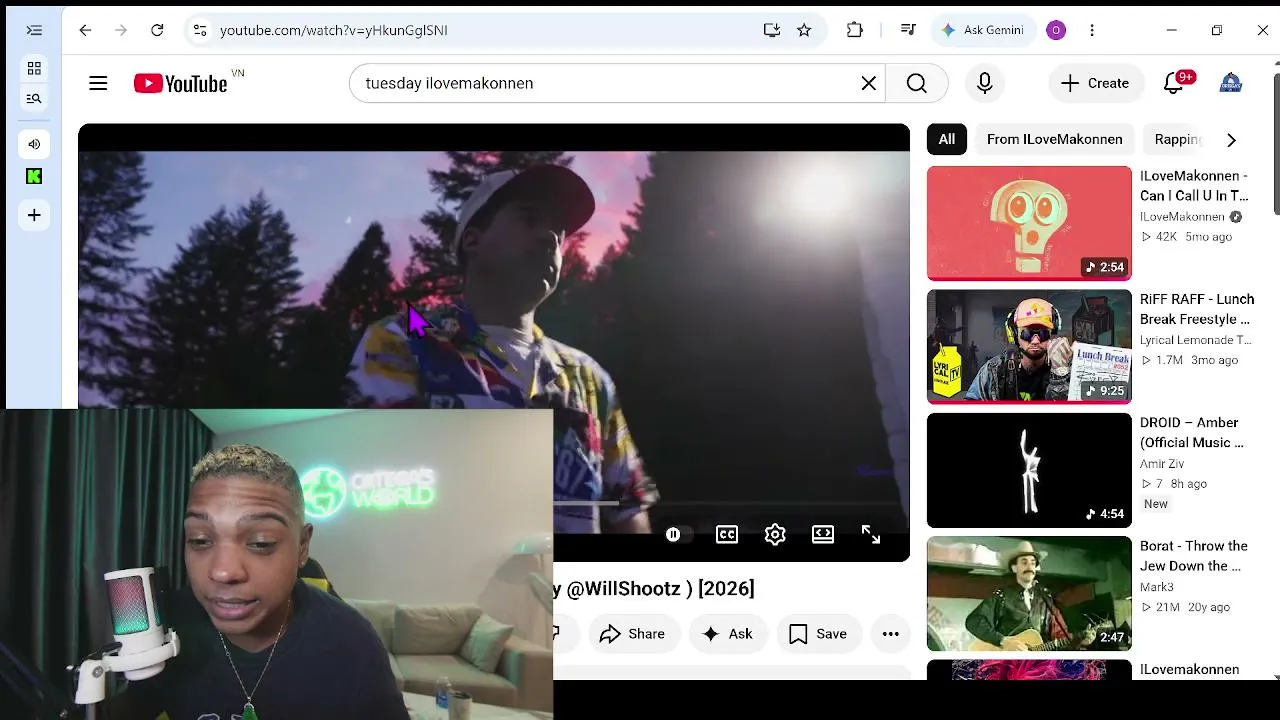Search with your voice microphone

click(x=985, y=83)
